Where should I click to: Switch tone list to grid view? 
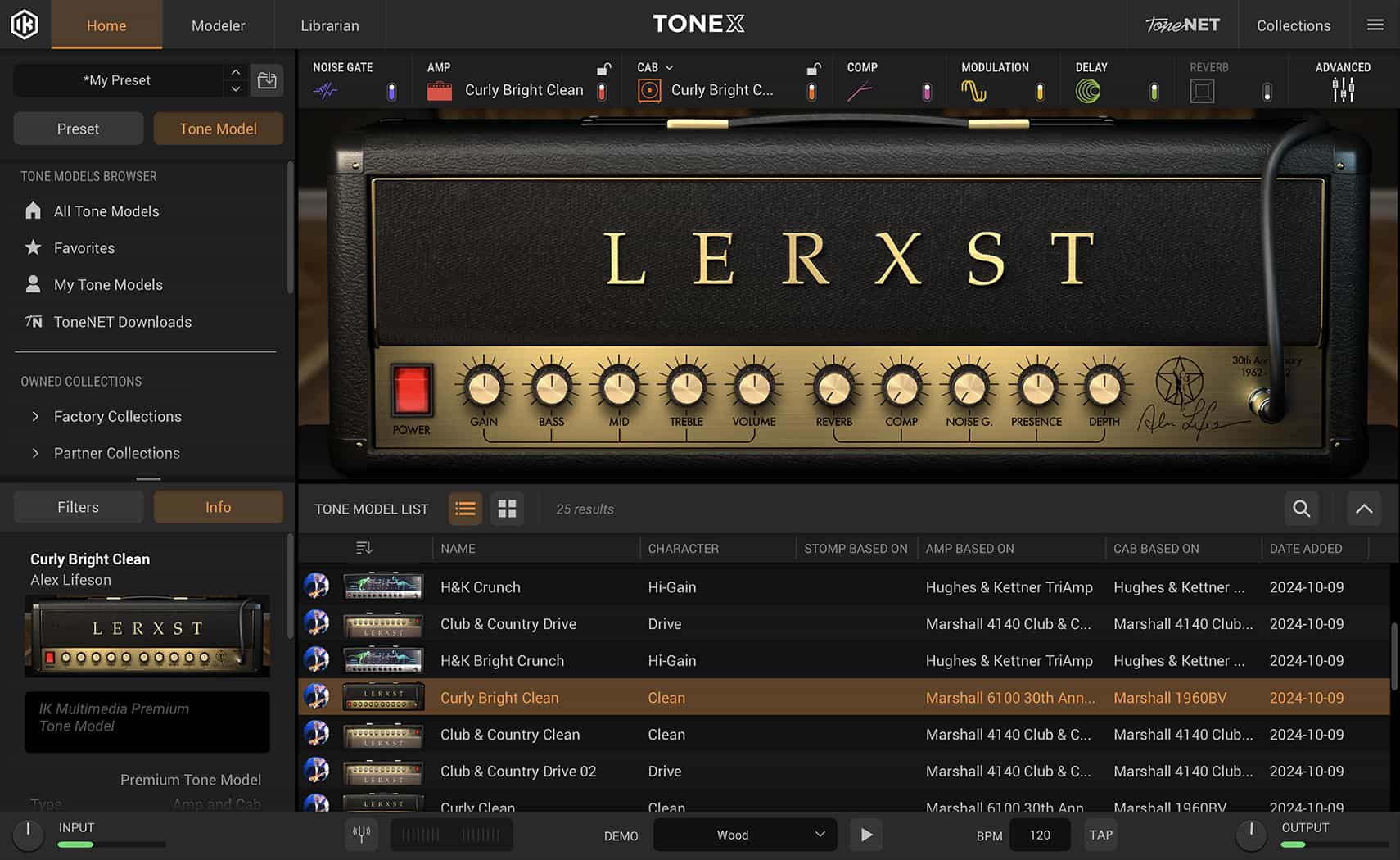[x=507, y=509]
